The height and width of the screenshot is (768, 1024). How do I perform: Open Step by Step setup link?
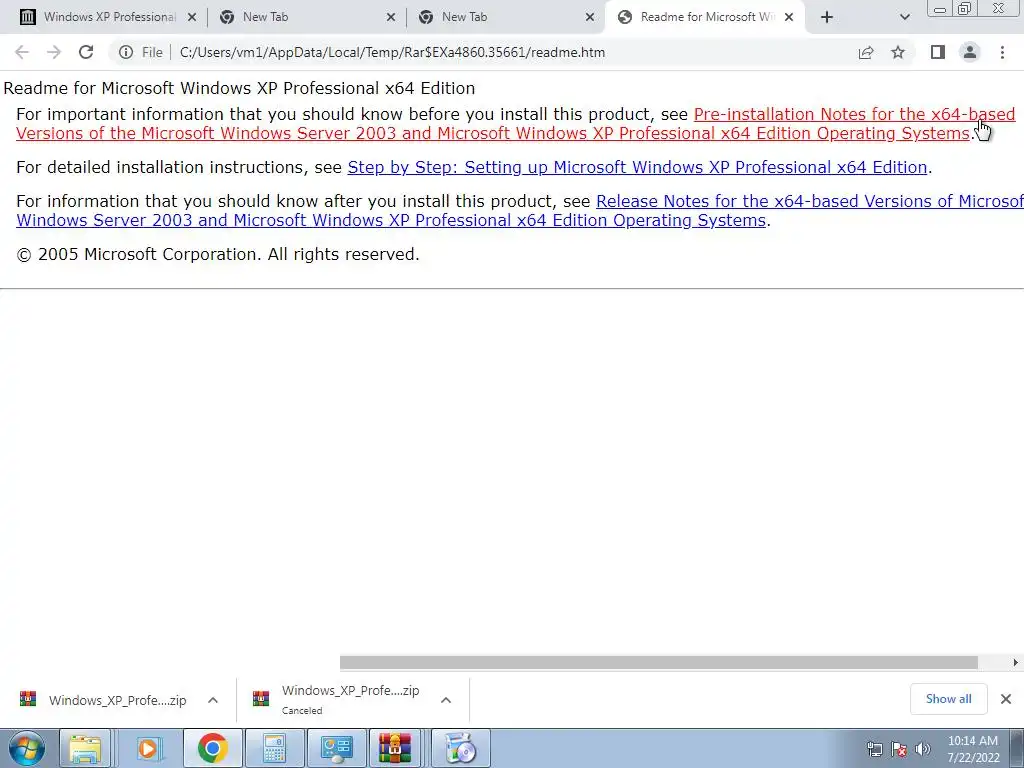pyautogui.click(x=637, y=167)
